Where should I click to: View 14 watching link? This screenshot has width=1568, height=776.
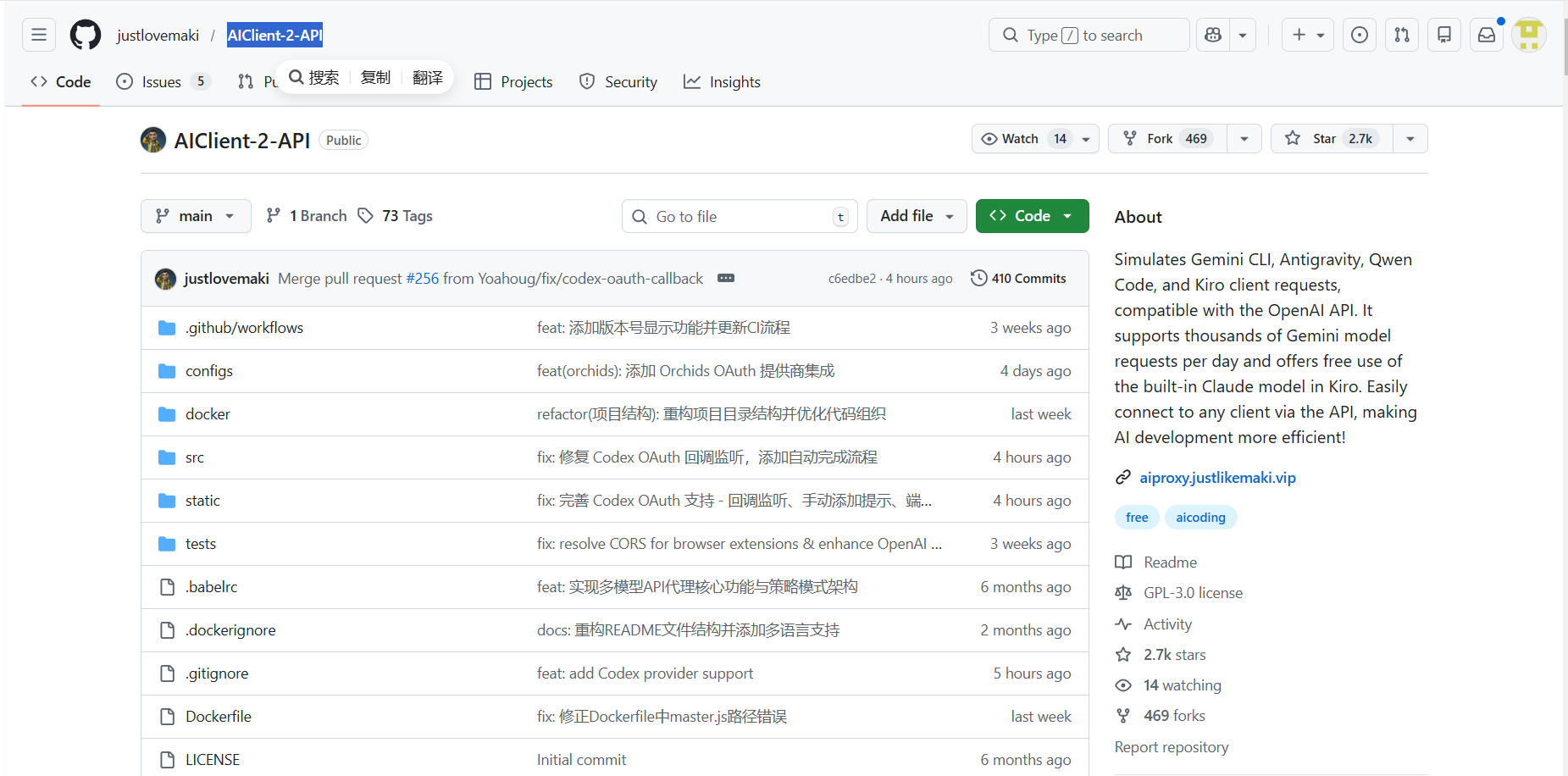tap(1168, 685)
